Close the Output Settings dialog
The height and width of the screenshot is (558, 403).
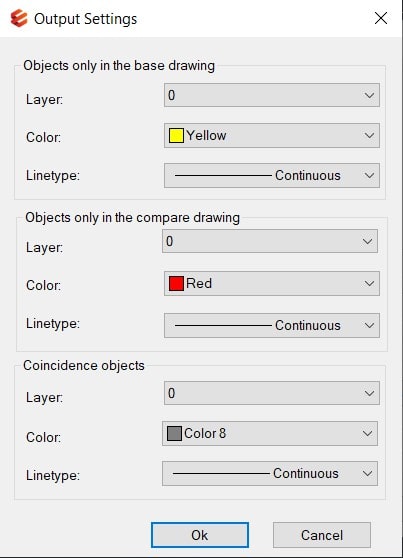(x=381, y=18)
